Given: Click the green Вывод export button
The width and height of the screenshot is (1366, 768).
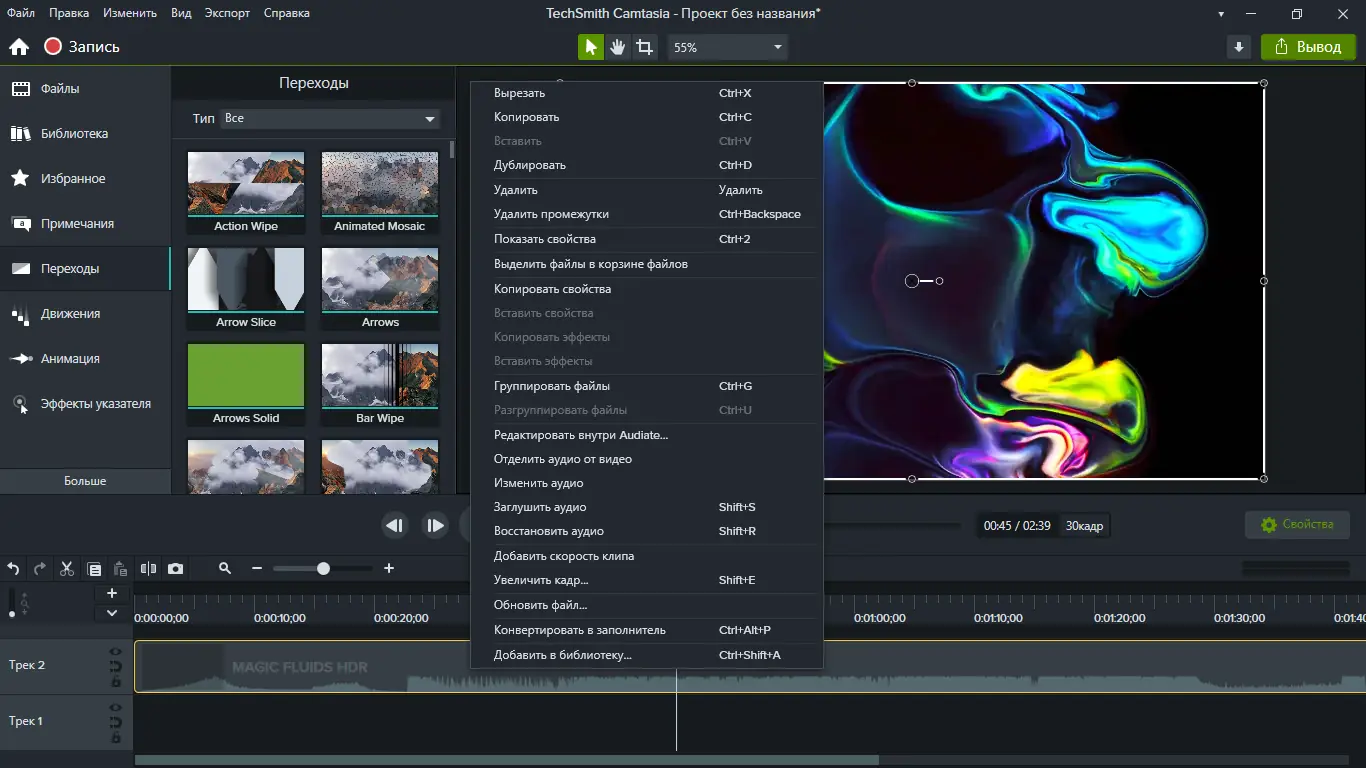Looking at the screenshot, I should point(1307,47).
